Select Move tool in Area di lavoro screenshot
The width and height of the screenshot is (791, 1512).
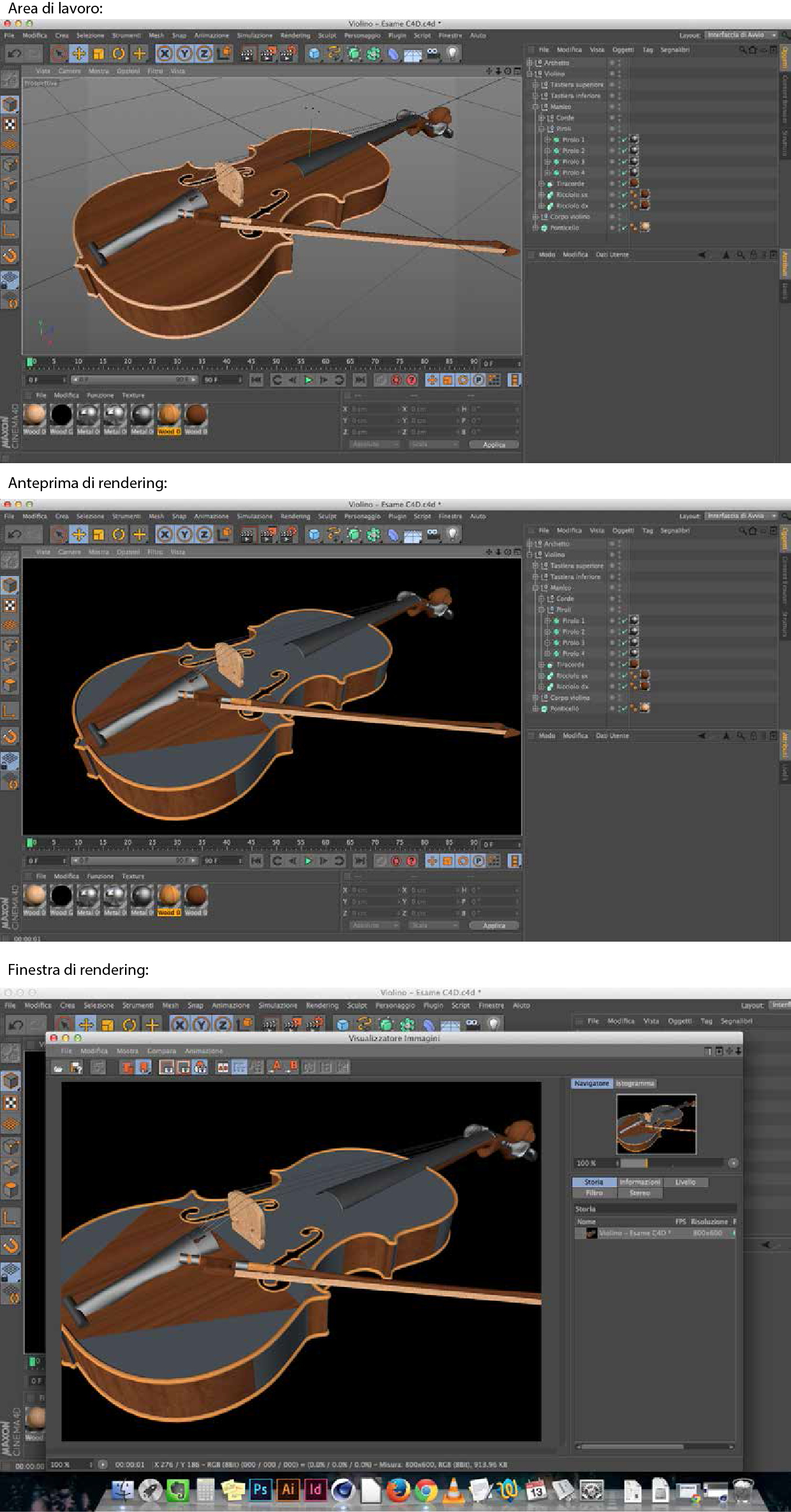(78, 54)
